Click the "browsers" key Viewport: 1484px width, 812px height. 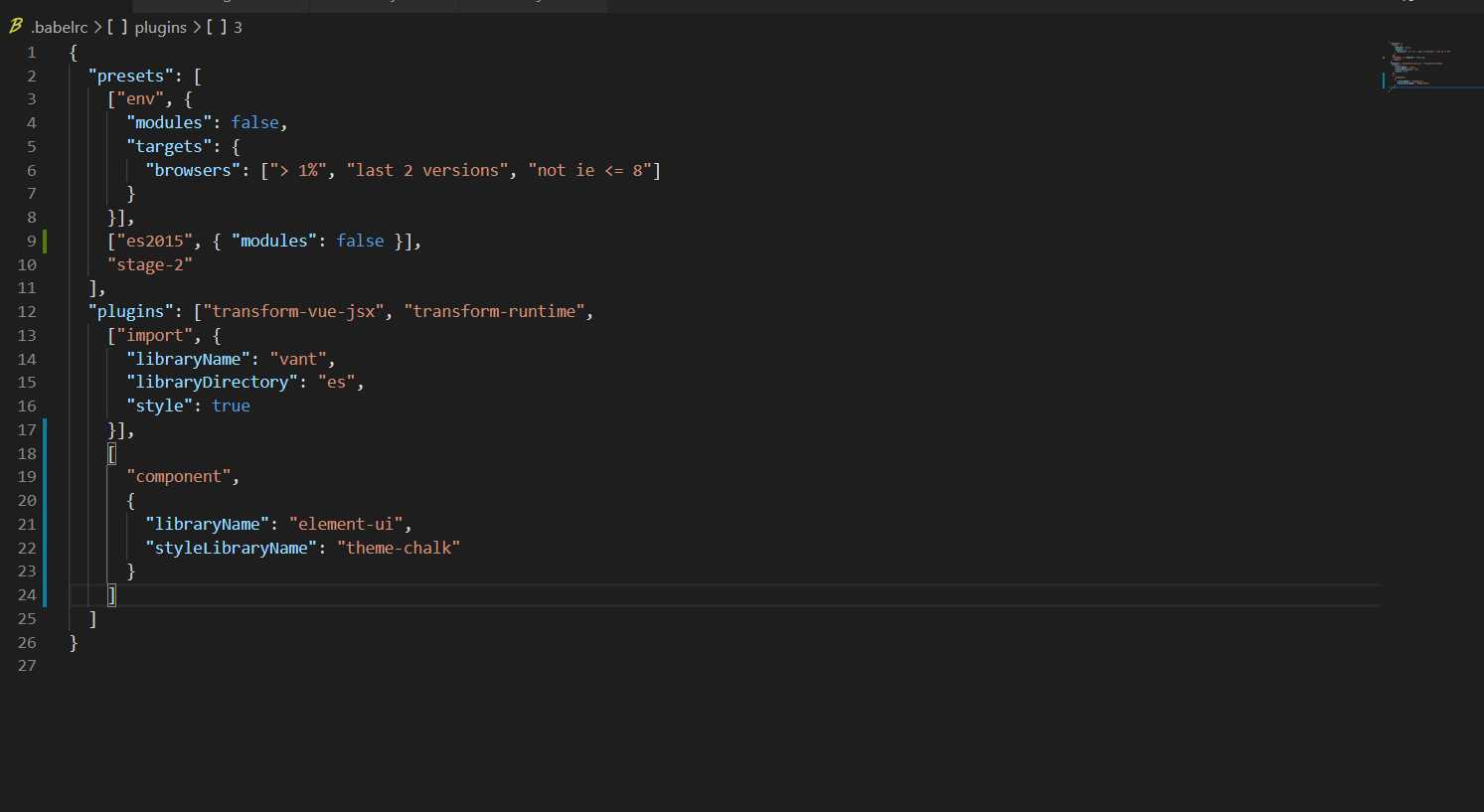tap(193, 170)
